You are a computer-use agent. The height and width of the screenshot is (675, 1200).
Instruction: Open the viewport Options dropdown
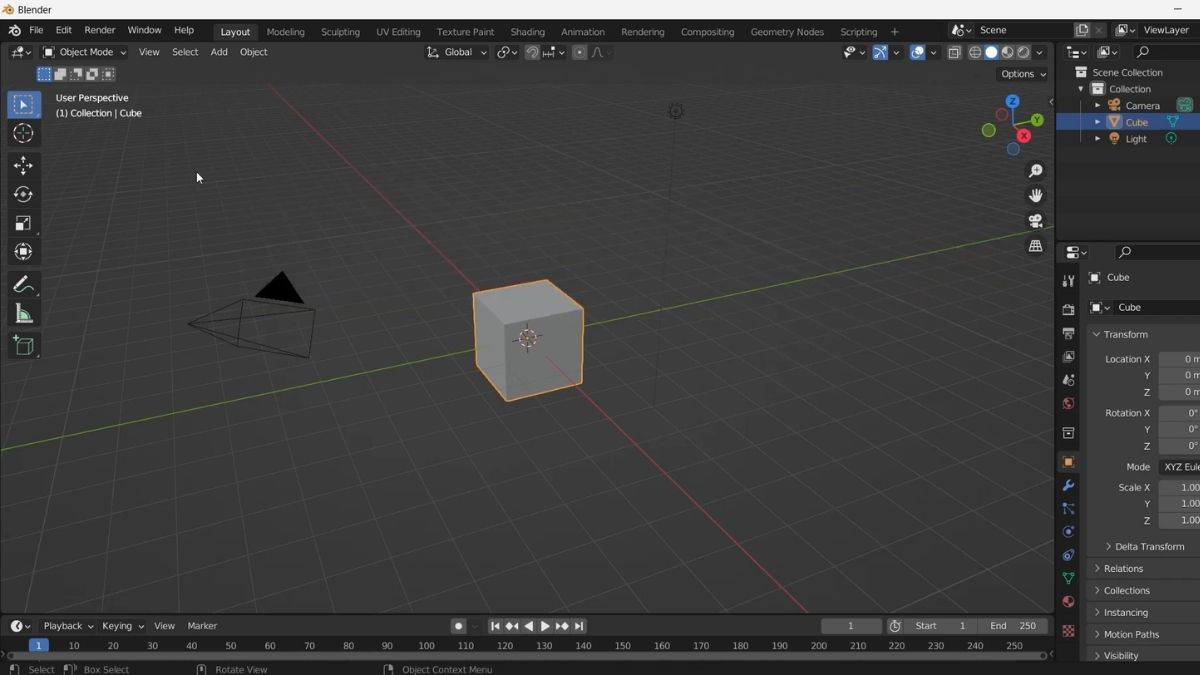coord(1023,74)
